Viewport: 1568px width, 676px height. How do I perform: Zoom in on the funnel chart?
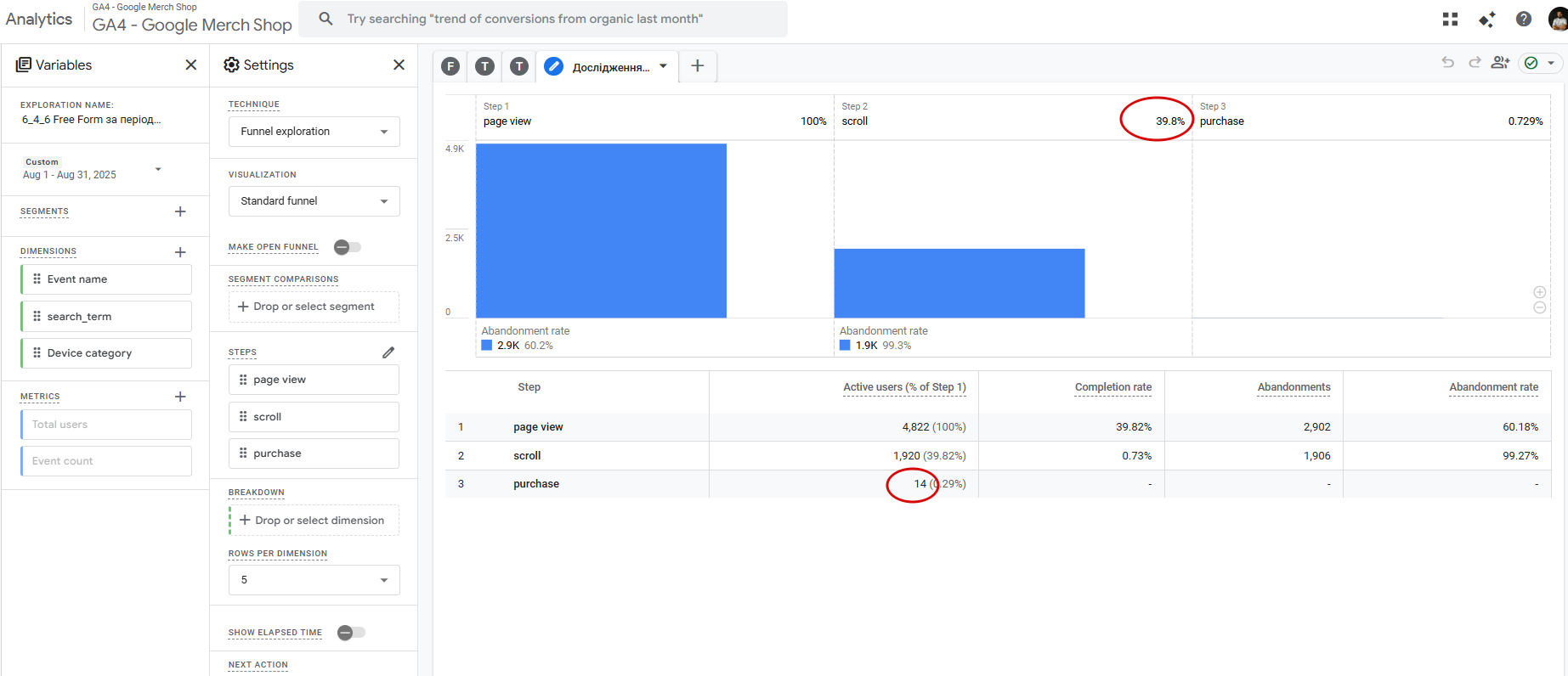pyautogui.click(x=1540, y=292)
